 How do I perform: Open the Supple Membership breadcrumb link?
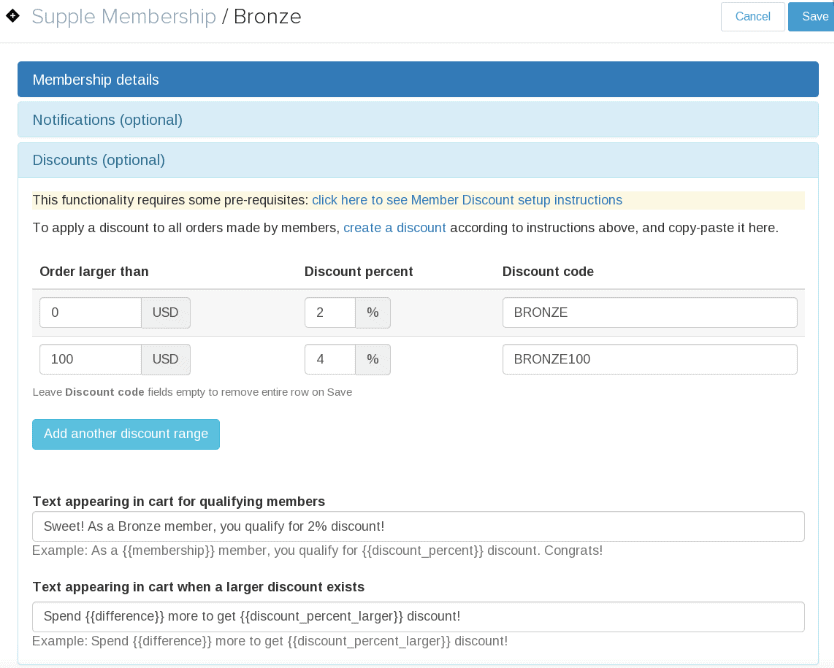[x=124, y=16]
